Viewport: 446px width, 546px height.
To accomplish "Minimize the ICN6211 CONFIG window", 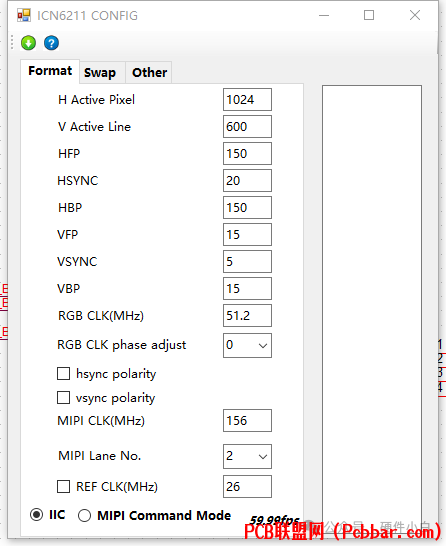I will [324, 15].
